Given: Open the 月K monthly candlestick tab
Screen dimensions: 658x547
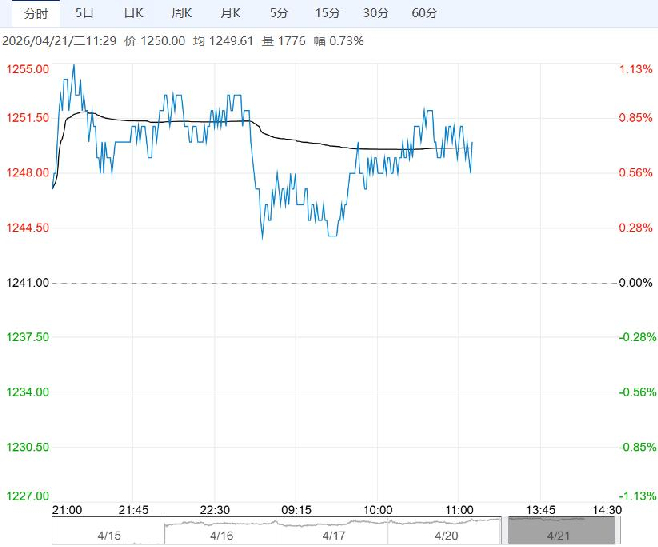Looking at the screenshot, I should [230, 13].
